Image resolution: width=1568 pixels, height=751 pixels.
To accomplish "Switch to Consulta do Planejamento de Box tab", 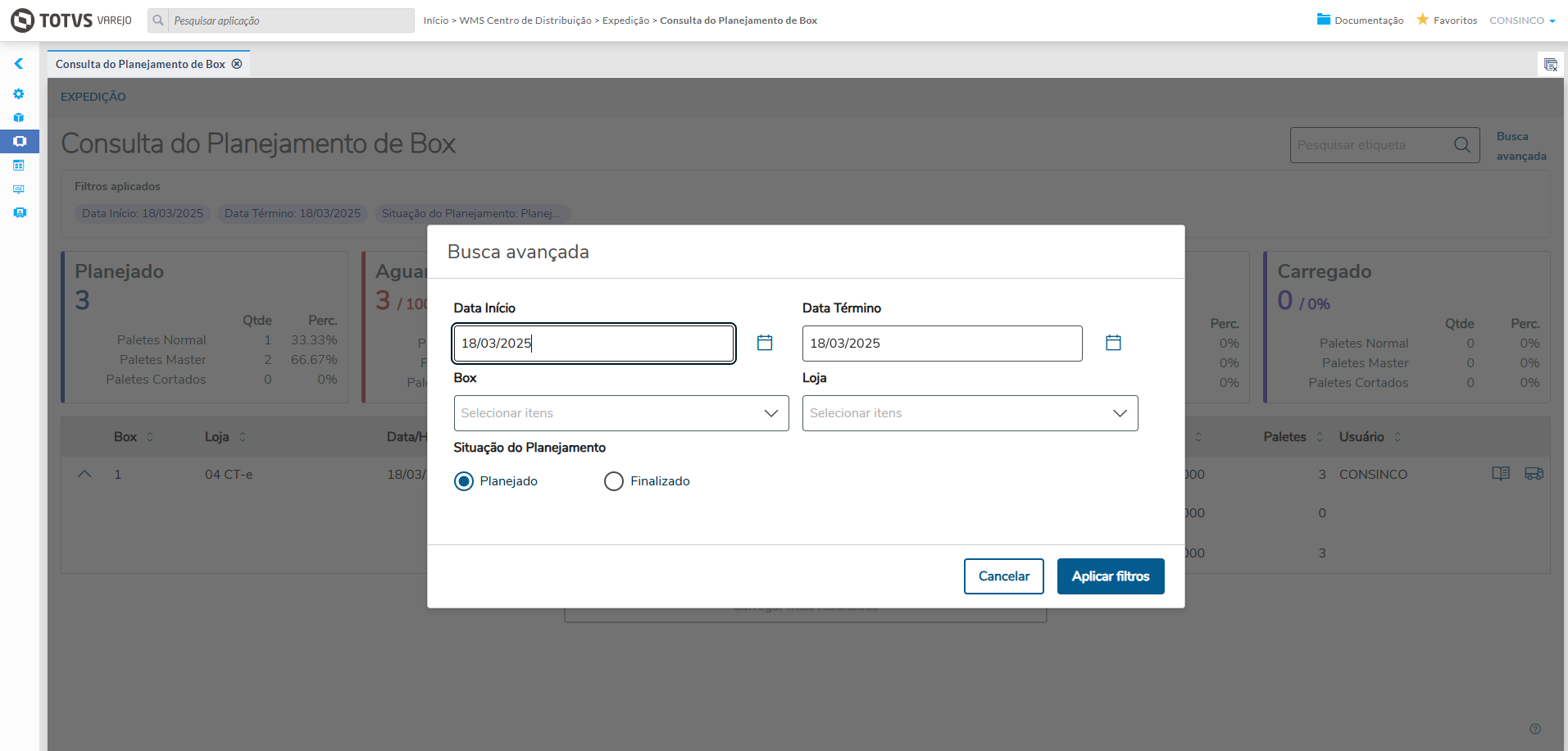I will click(140, 64).
